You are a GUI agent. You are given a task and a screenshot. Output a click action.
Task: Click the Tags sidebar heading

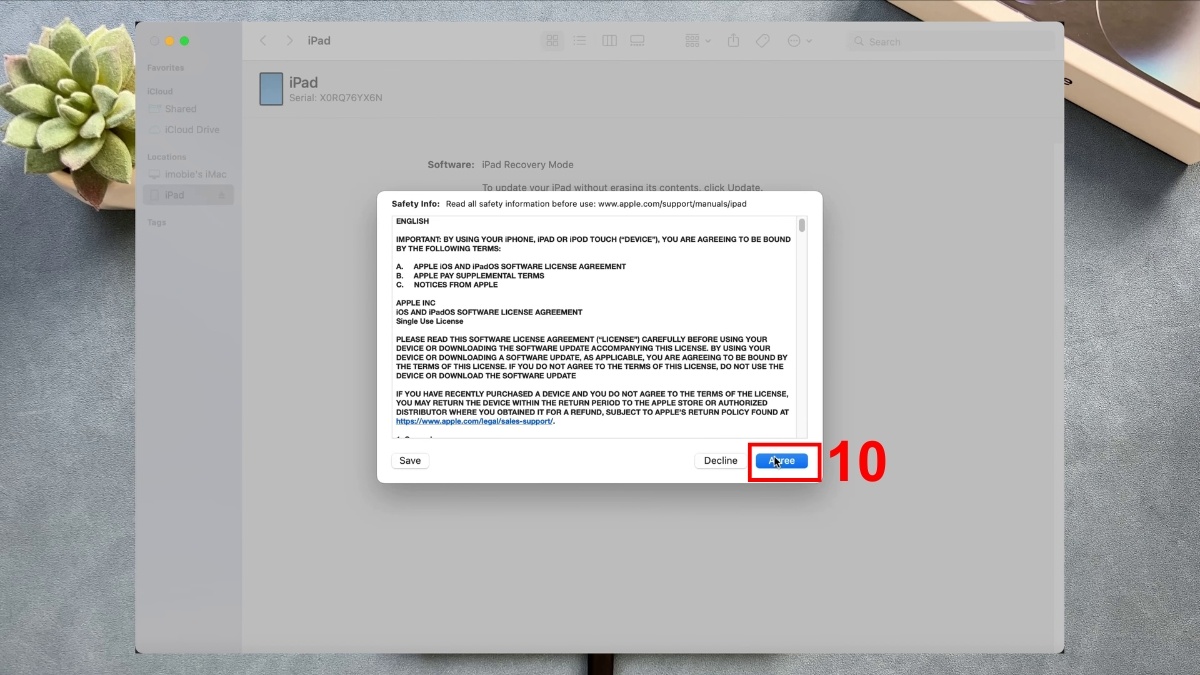point(157,222)
